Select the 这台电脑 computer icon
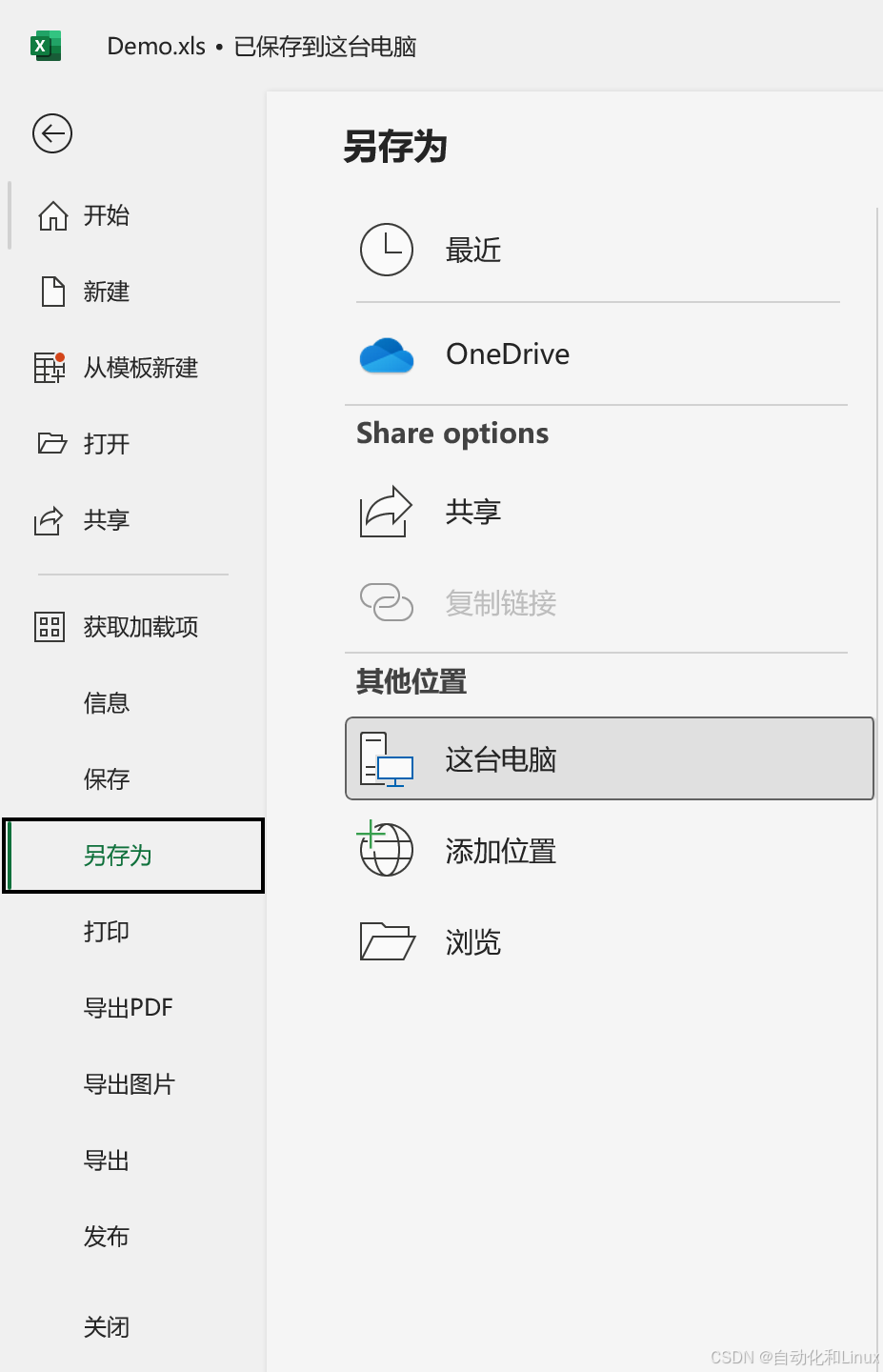The image size is (883, 1372). 386,758
